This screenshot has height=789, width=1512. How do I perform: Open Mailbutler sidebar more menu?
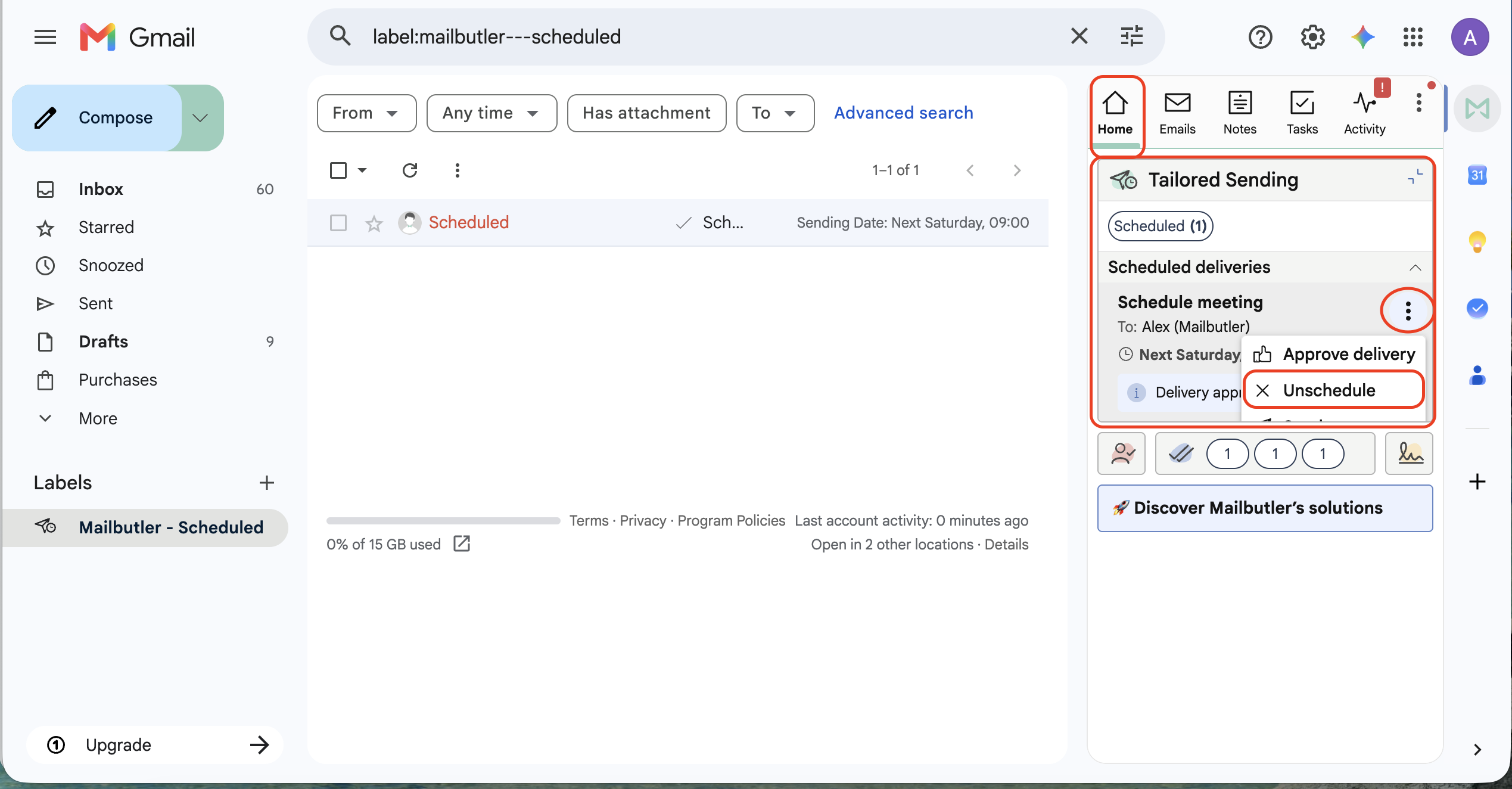(x=1419, y=102)
